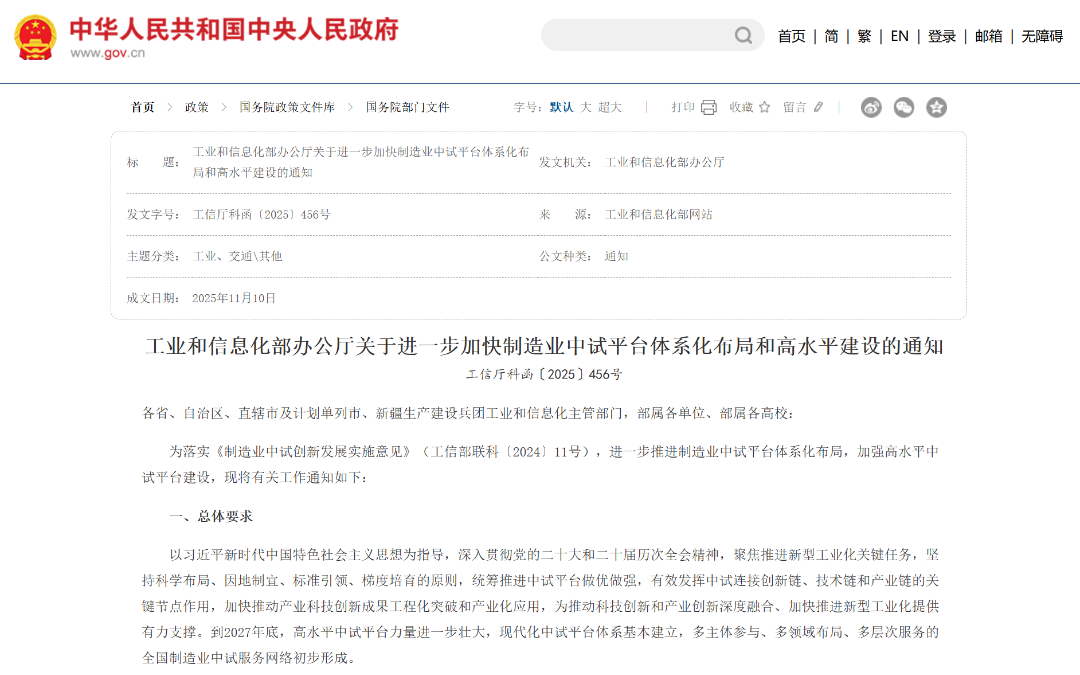
Task: Click the pencil message icon
Action: click(x=818, y=107)
